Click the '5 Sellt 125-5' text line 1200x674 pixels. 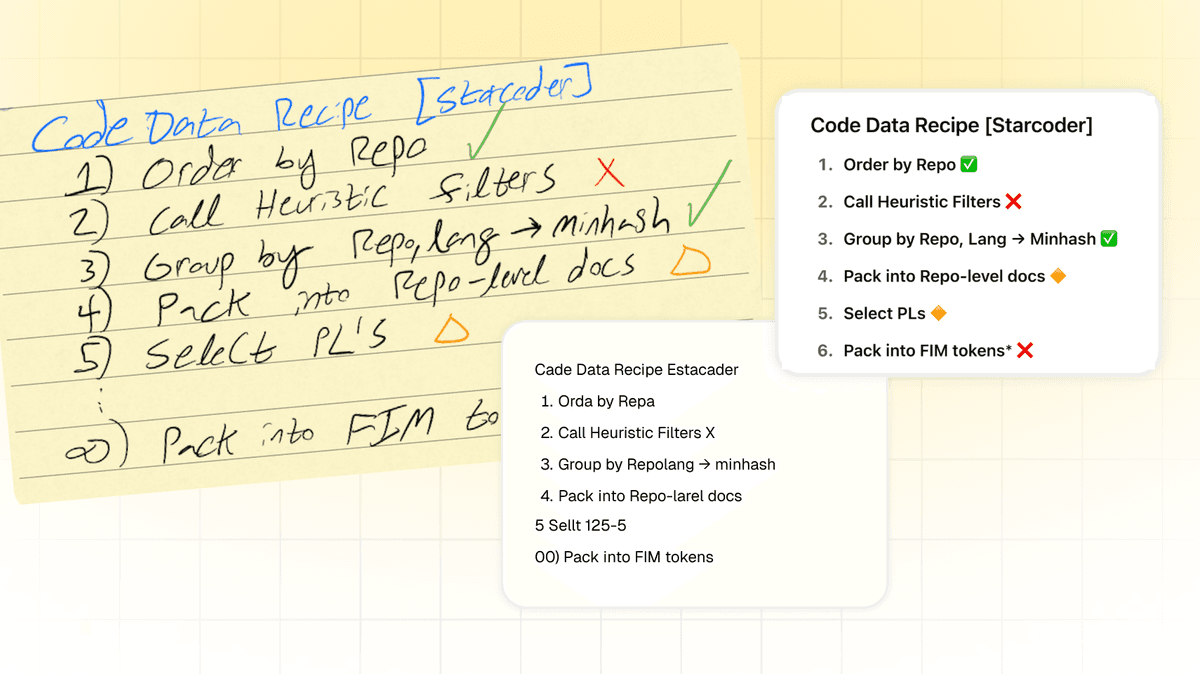(x=581, y=526)
